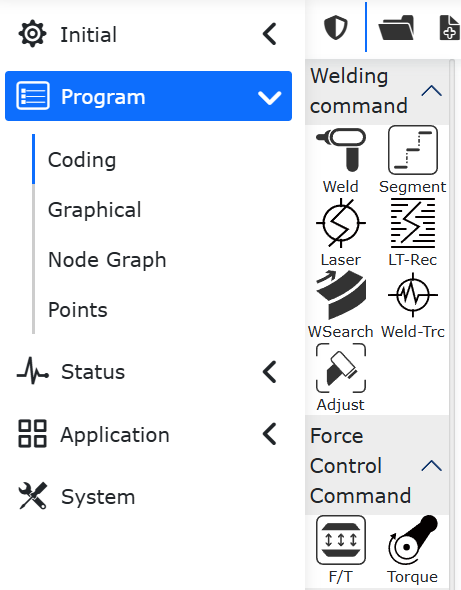Open the Coding submenu item
Image resolution: width=461 pixels, height=590 pixels.
tap(82, 160)
